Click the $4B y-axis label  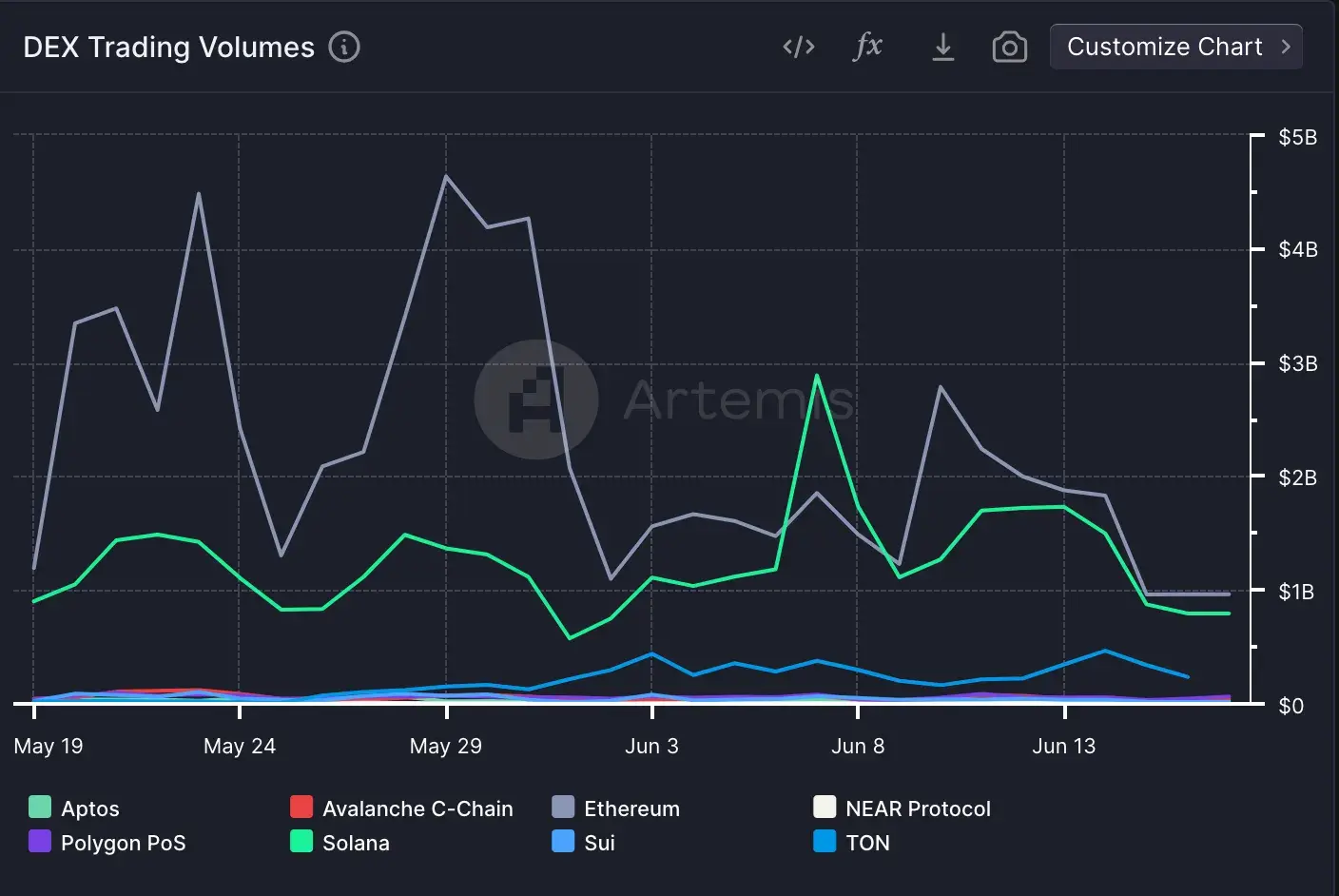1297,249
